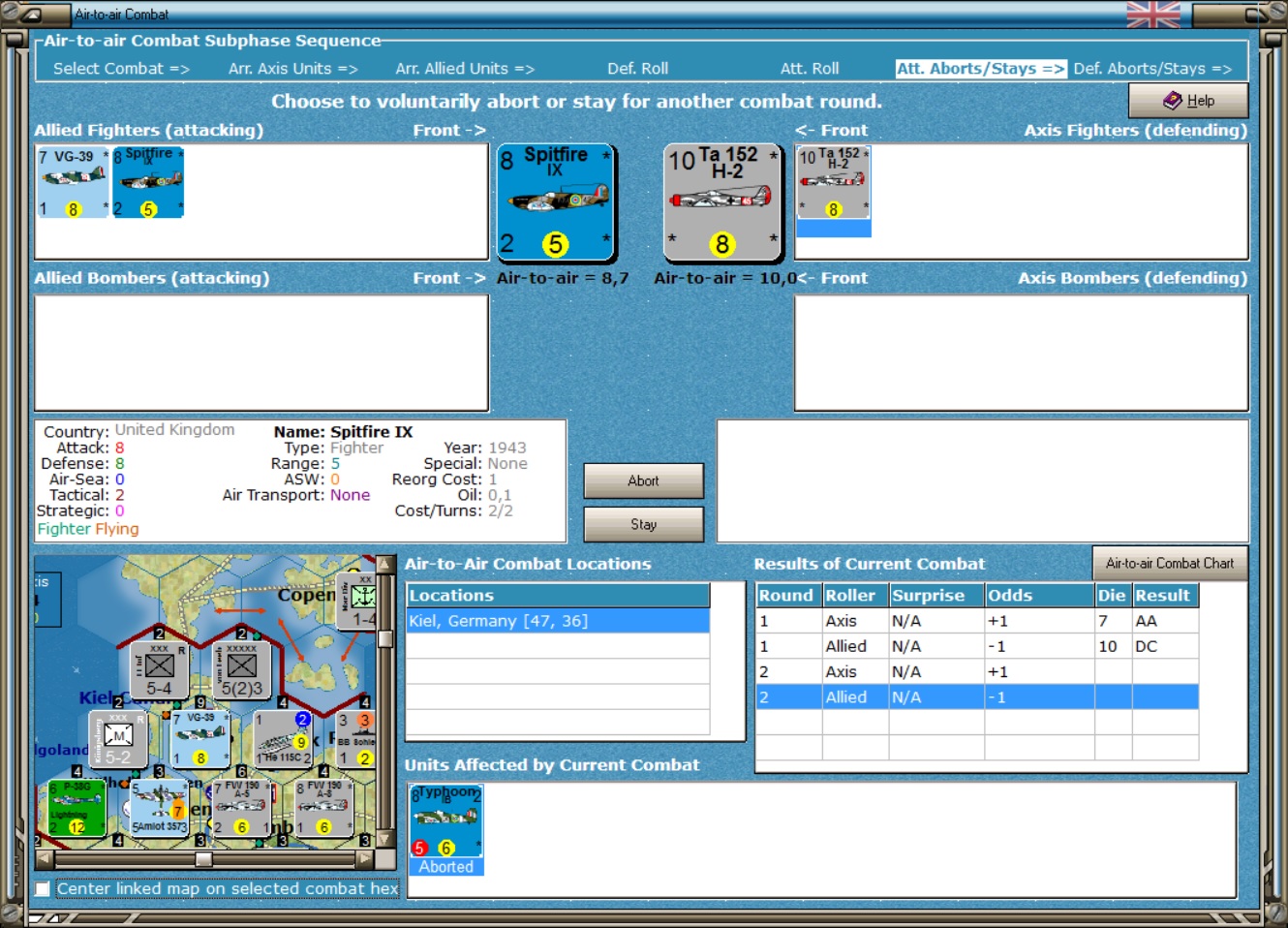Select the round 1 Axis result row

977,621
